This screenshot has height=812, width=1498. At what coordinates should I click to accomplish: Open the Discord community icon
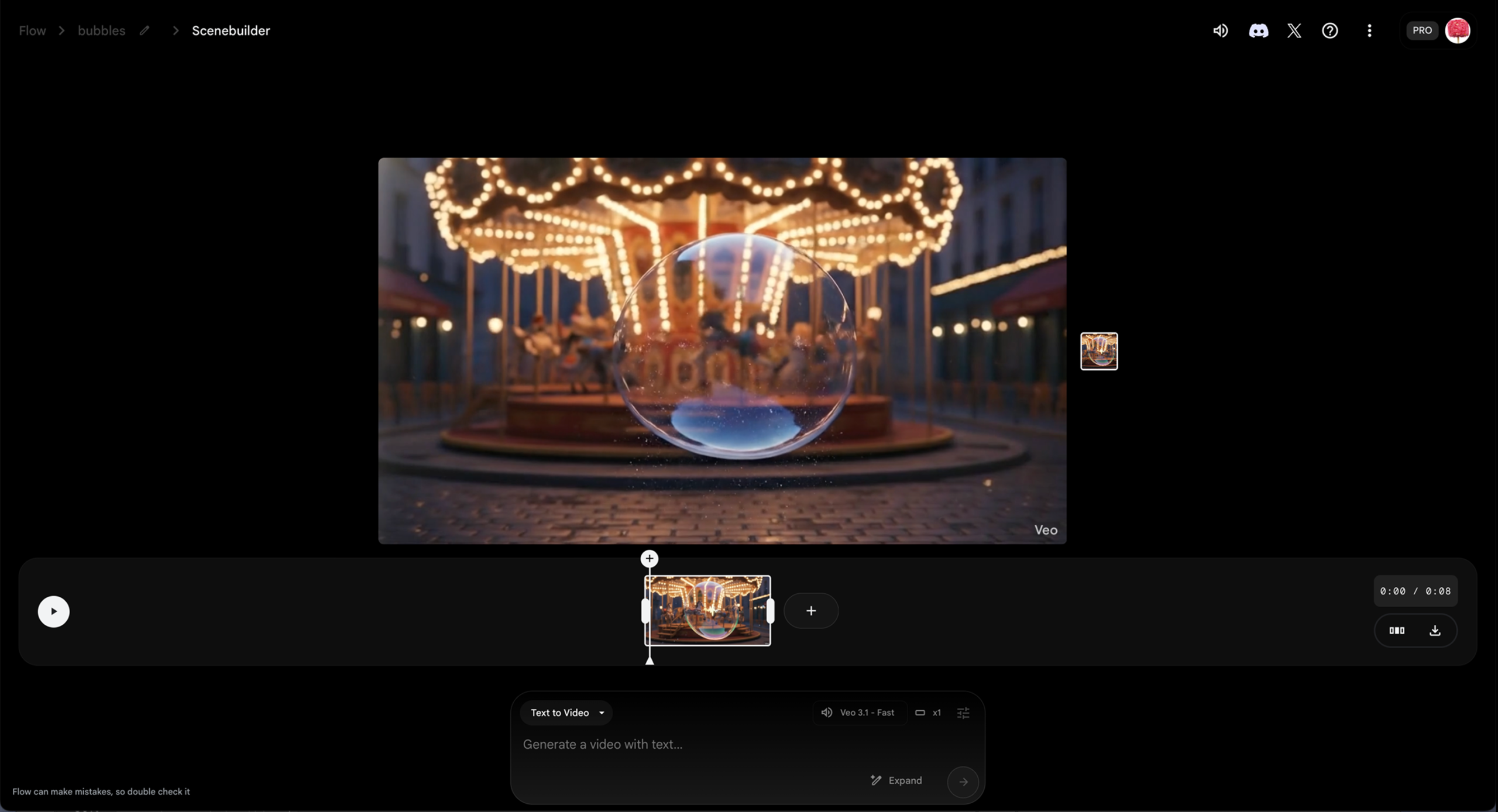pos(1258,30)
